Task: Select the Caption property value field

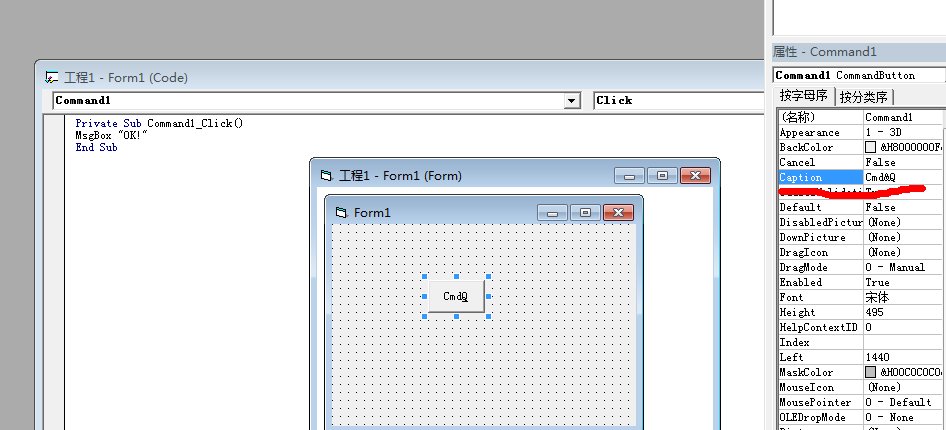Action: 900,177
